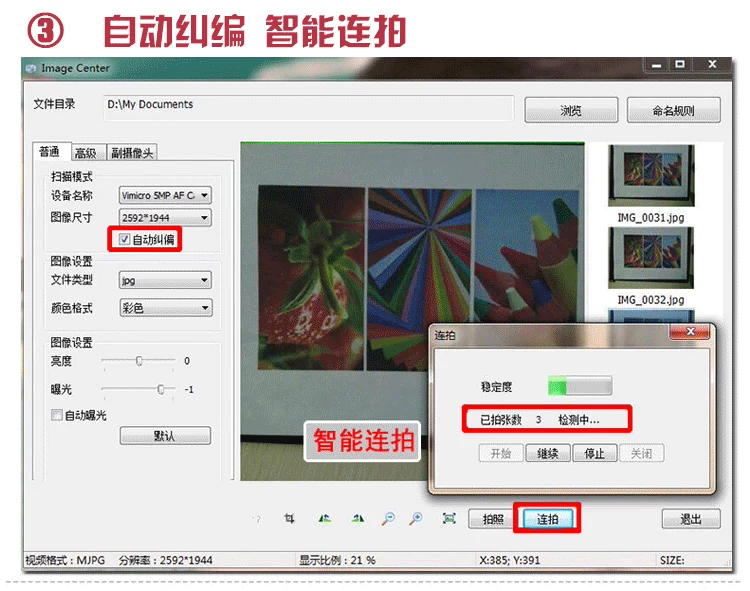Click the 稳定度 stability progress bar
Viewport: 750px width, 591px height.
tap(580, 386)
